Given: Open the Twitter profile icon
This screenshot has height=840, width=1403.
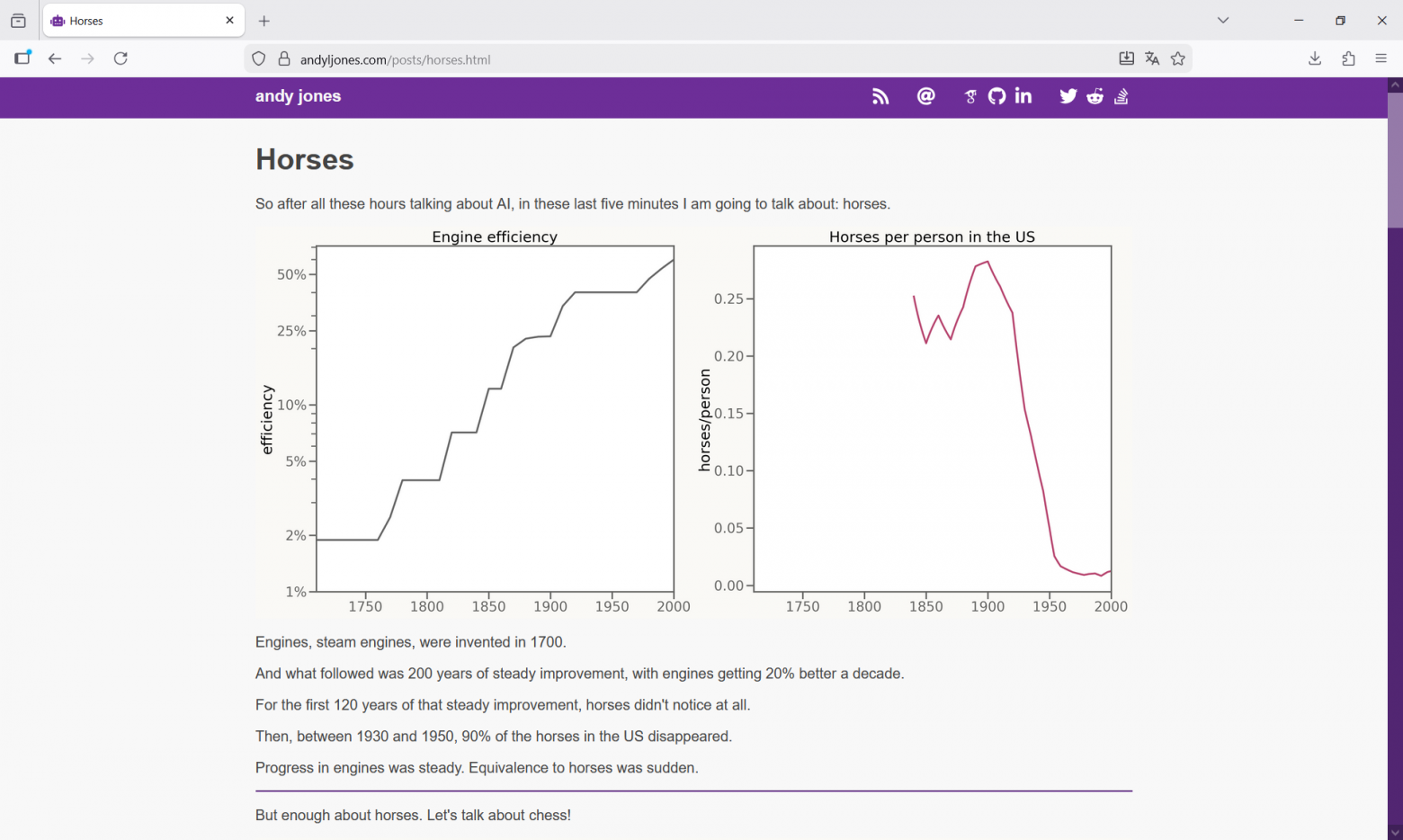Looking at the screenshot, I should [x=1068, y=96].
